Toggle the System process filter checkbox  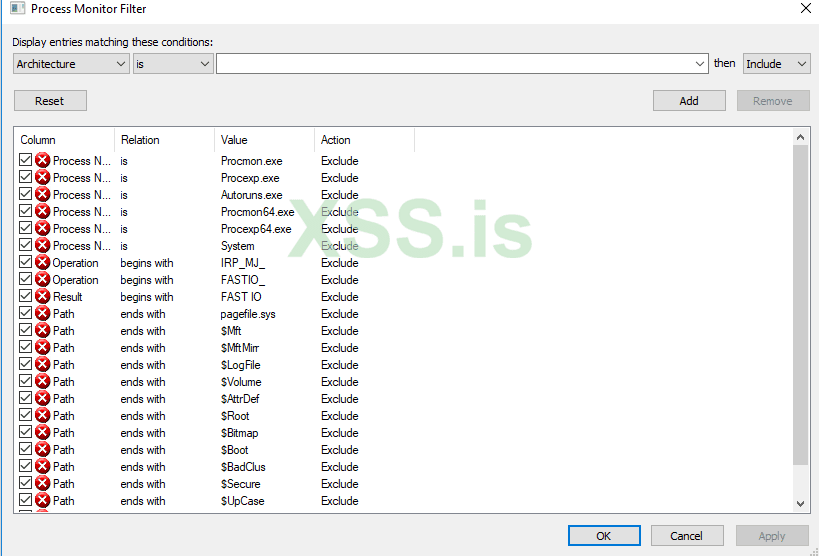pos(25,245)
